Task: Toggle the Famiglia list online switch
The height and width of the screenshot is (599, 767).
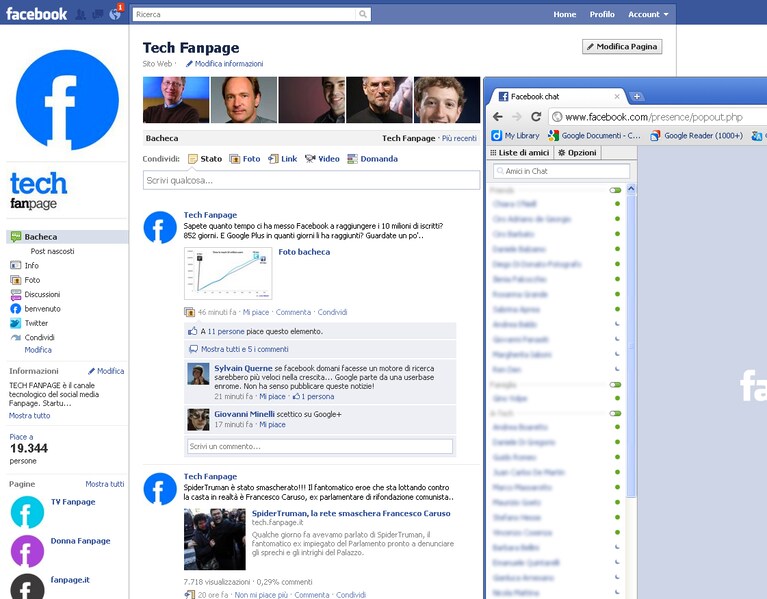Action: 615,385
